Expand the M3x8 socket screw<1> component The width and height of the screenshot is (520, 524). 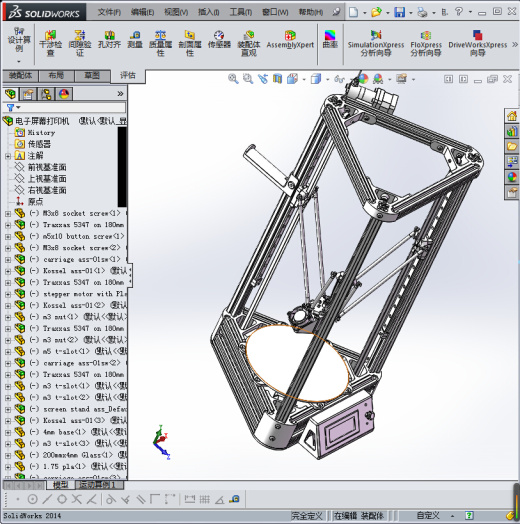8,214
